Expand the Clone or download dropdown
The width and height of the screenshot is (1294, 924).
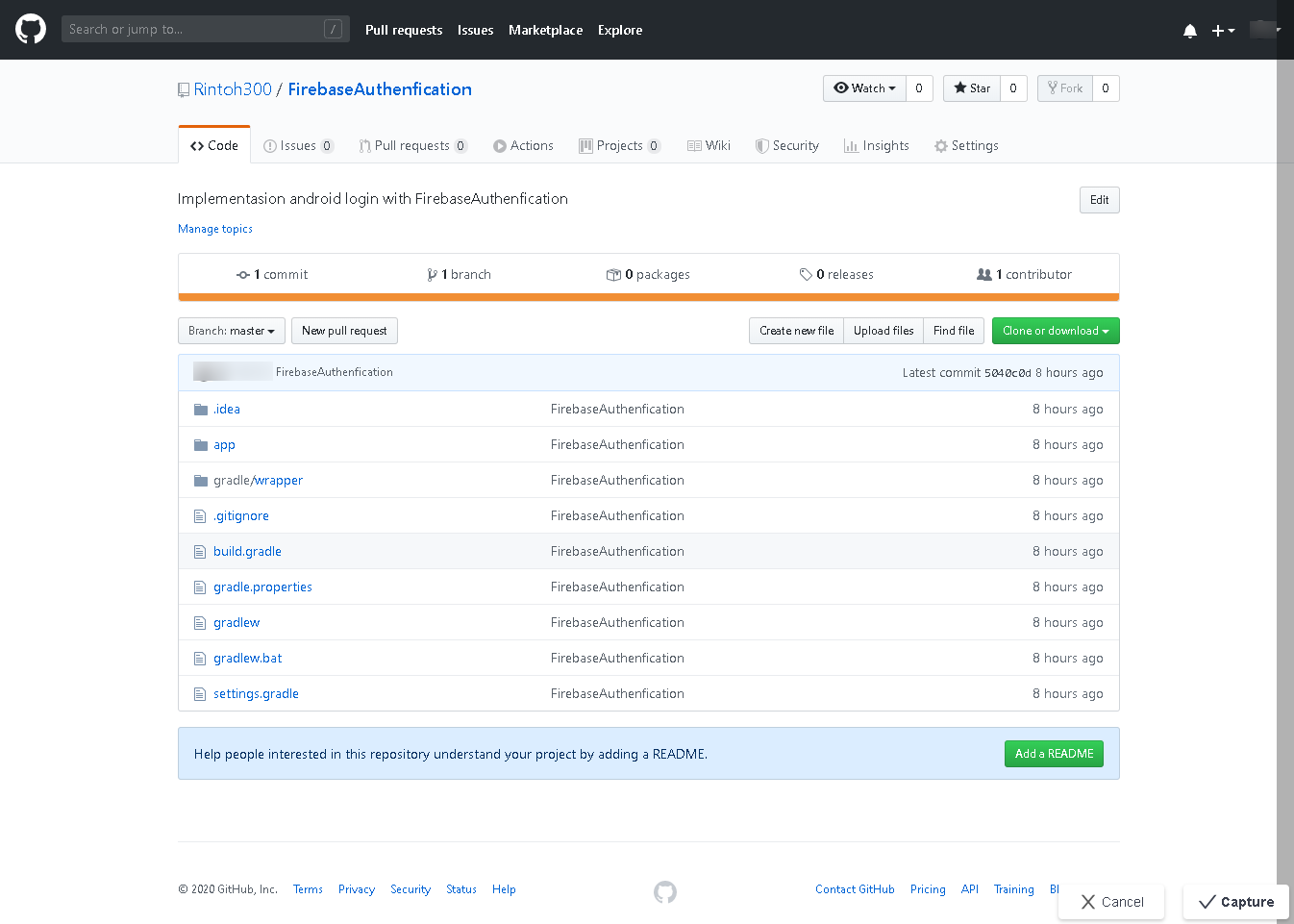click(x=1055, y=330)
